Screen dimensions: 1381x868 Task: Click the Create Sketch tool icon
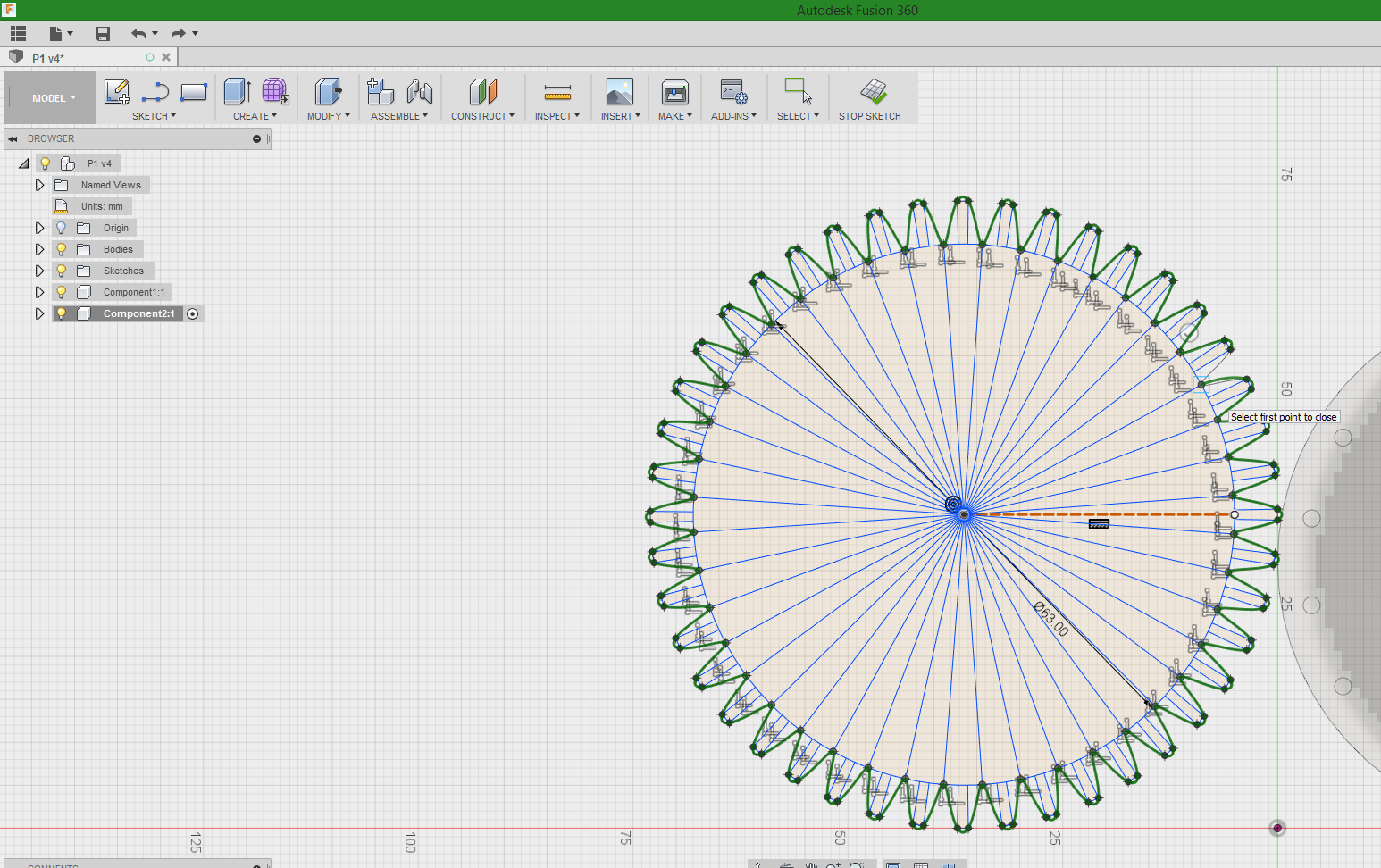point(117,91)
